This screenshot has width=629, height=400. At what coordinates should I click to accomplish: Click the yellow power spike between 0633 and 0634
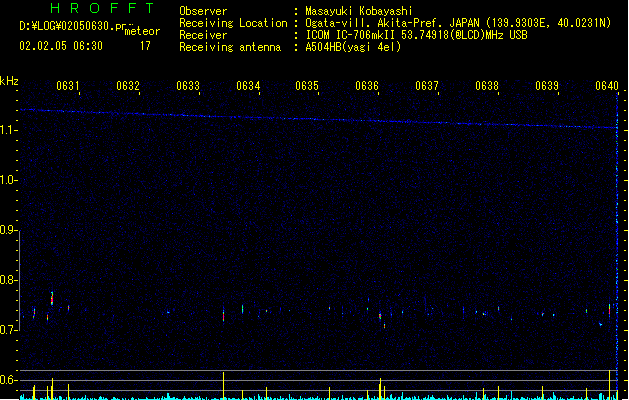(223, 386)
